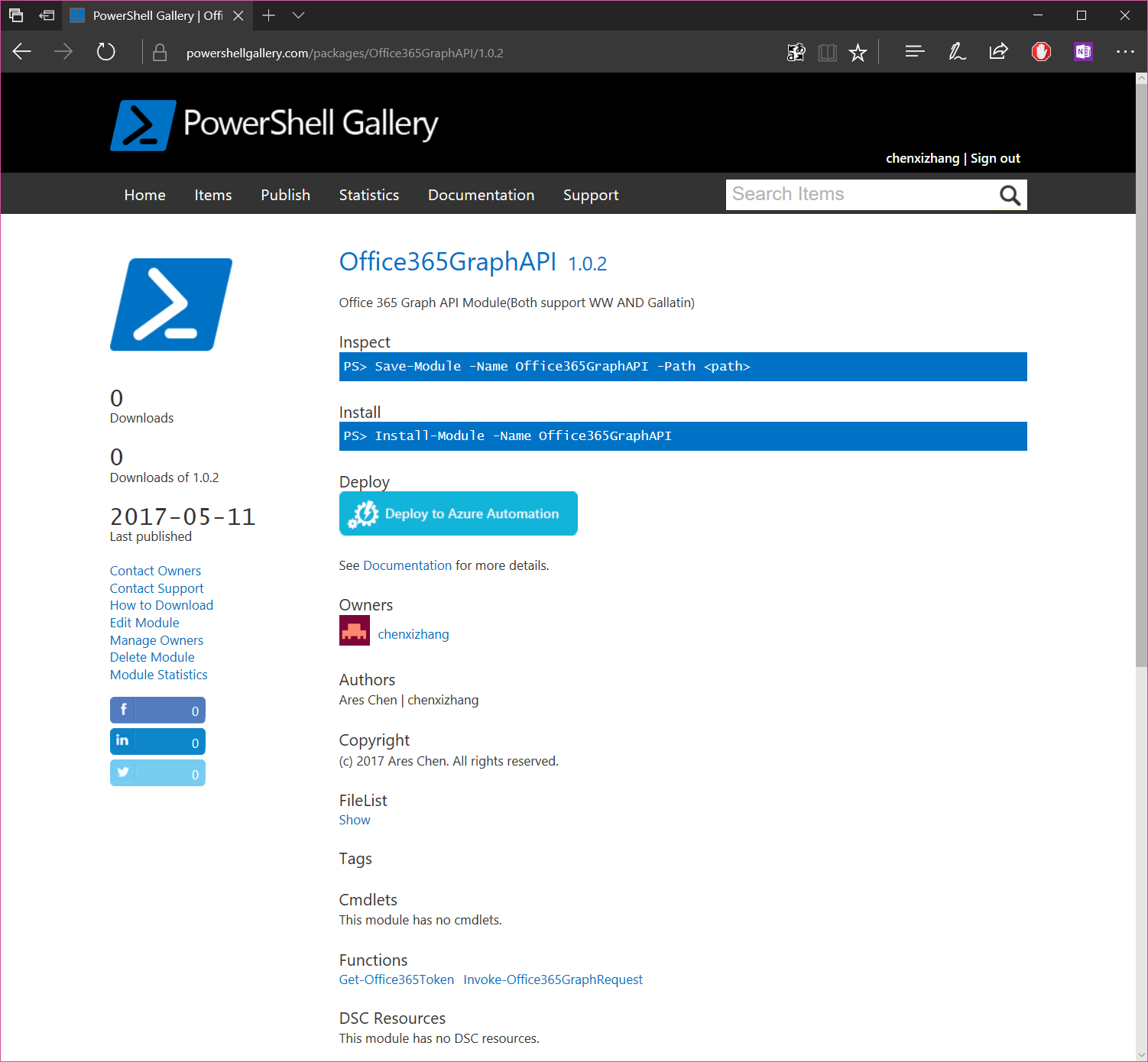This screenshot has height=1062, width=1148.
Task: Click Deploy to Azure Automation
Action: click(458, 513)
